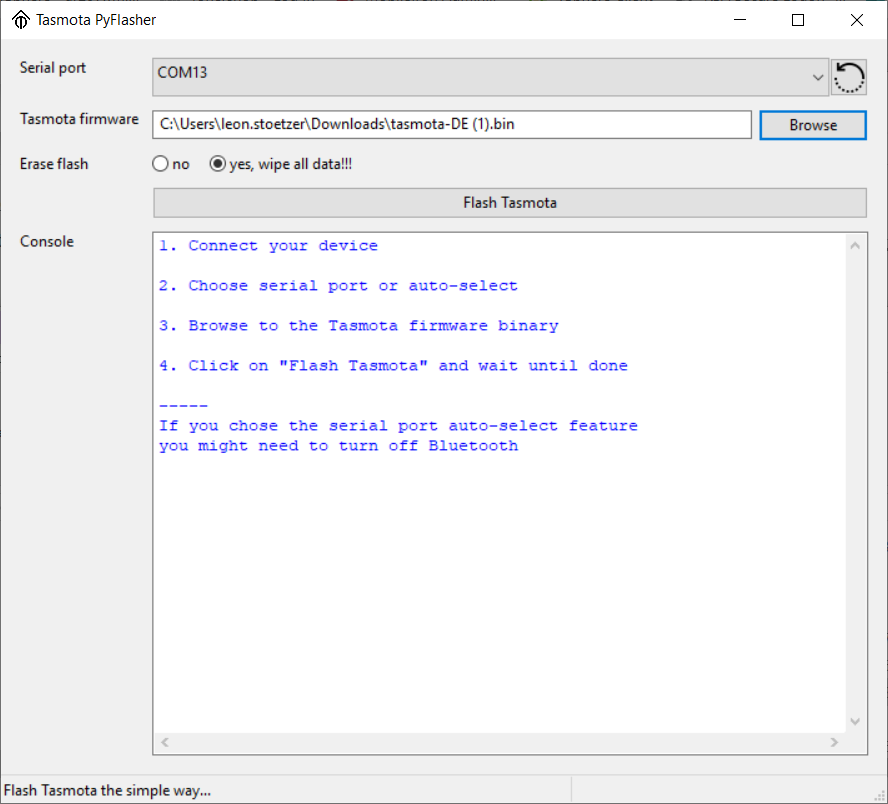Click the 'Erase flash' label
Screen dimensions: 888x804
pos(54,164)
